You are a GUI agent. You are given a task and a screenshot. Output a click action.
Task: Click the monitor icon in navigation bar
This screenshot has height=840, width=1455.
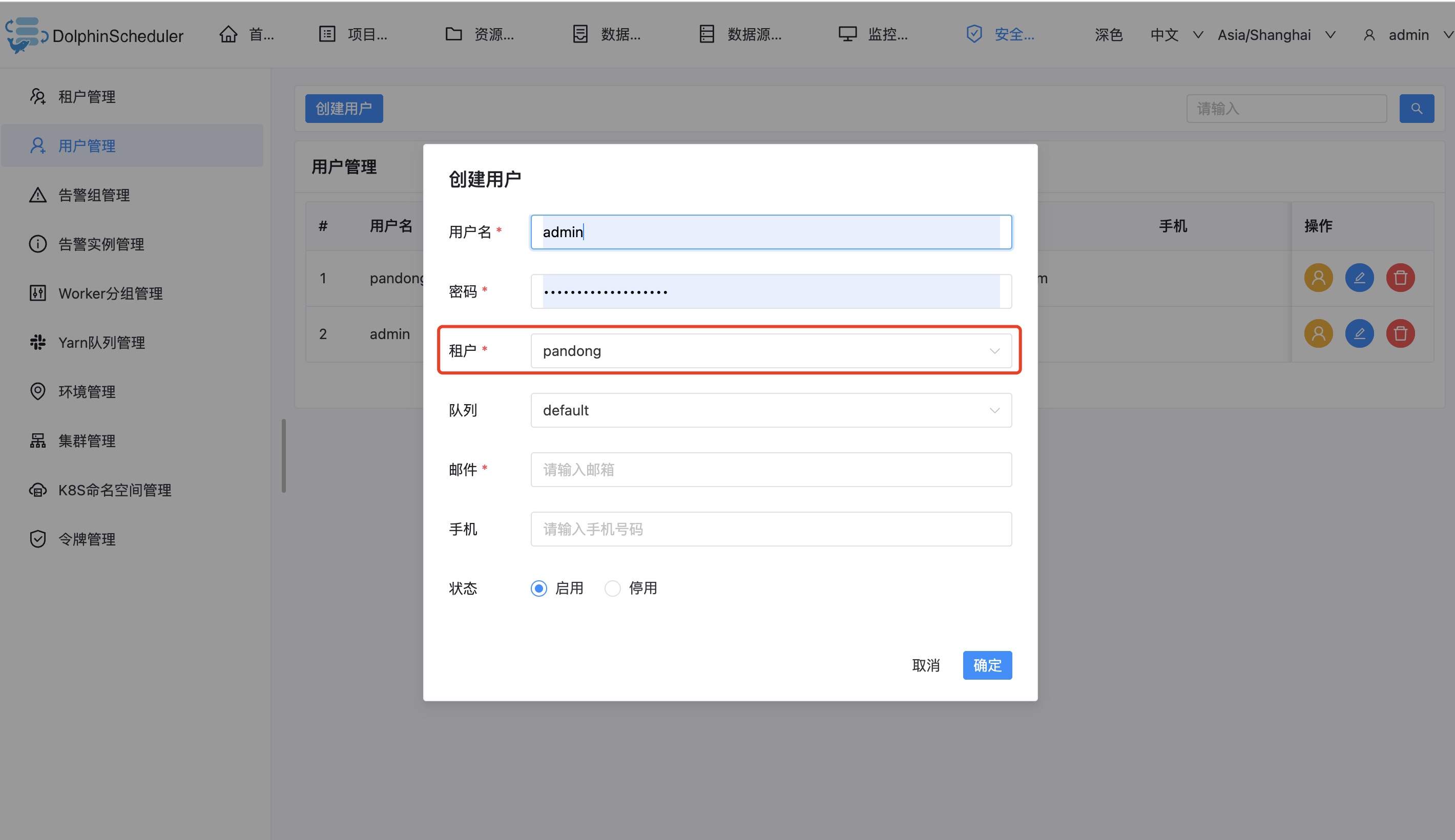(x=847, y=35)
